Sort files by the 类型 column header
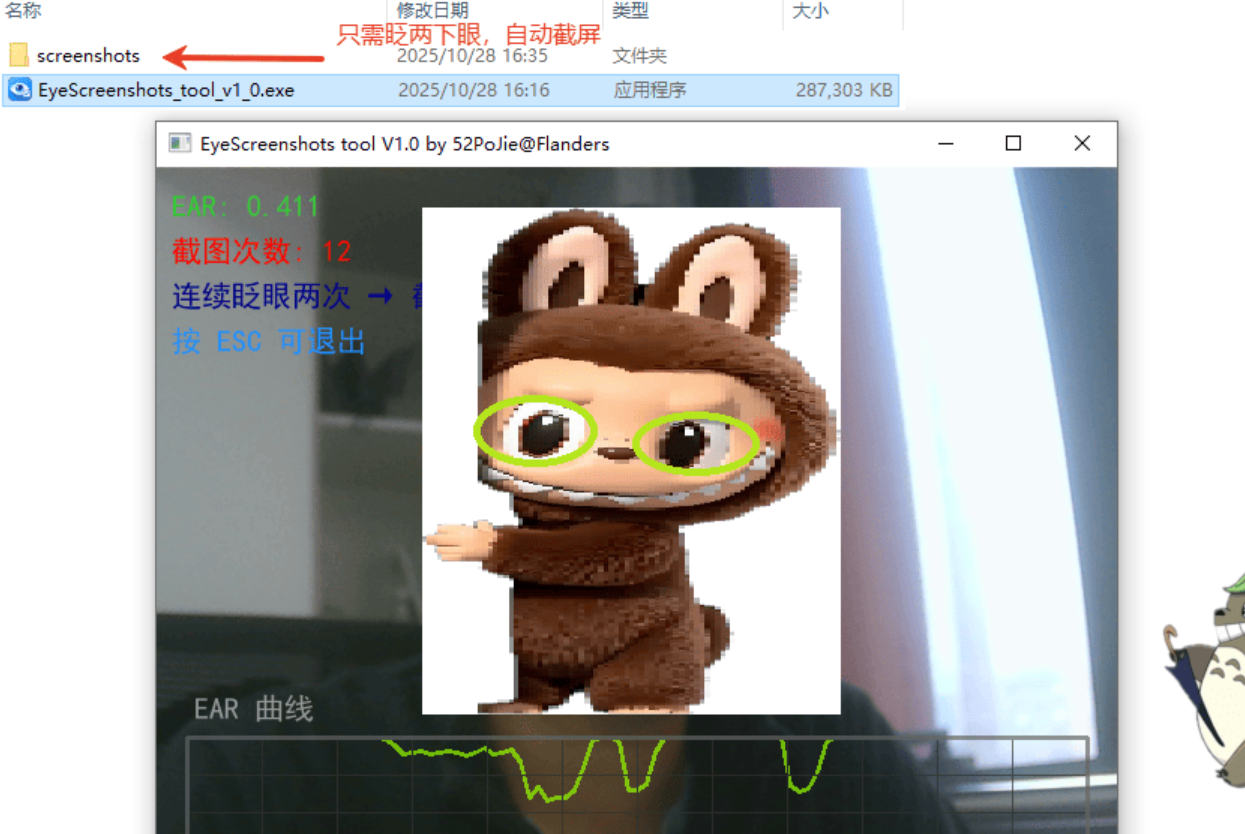1245x834 pixels. click(x=630, y=11)
